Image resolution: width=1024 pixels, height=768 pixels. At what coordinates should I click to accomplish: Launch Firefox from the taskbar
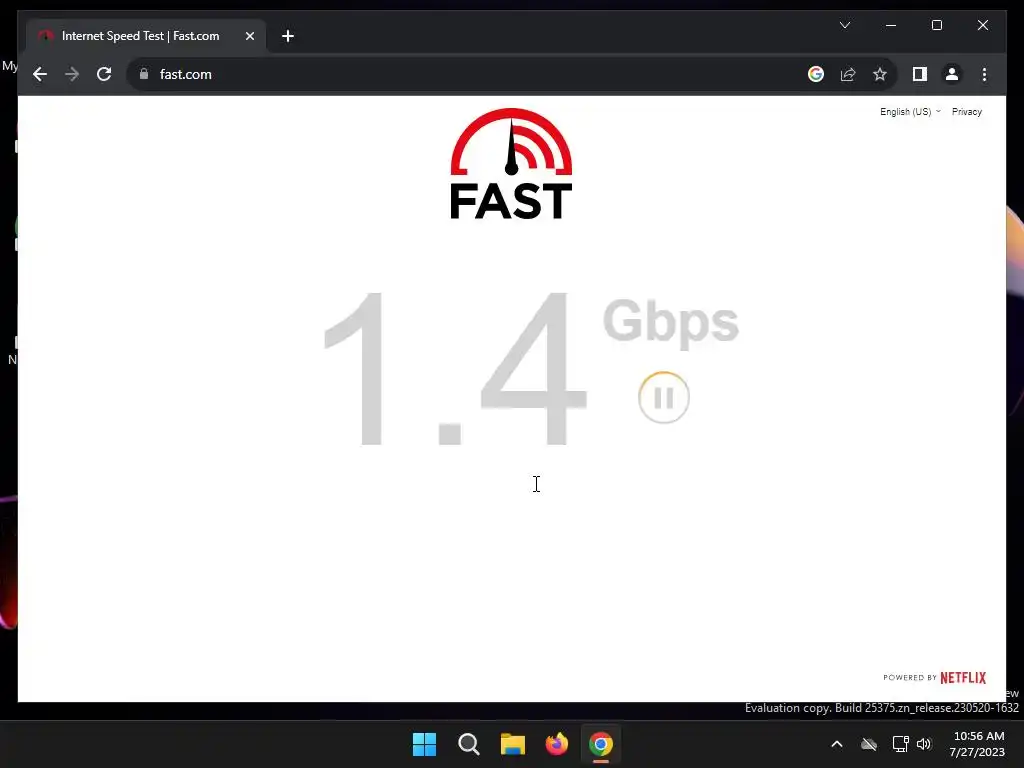click(x=557, y=744)
